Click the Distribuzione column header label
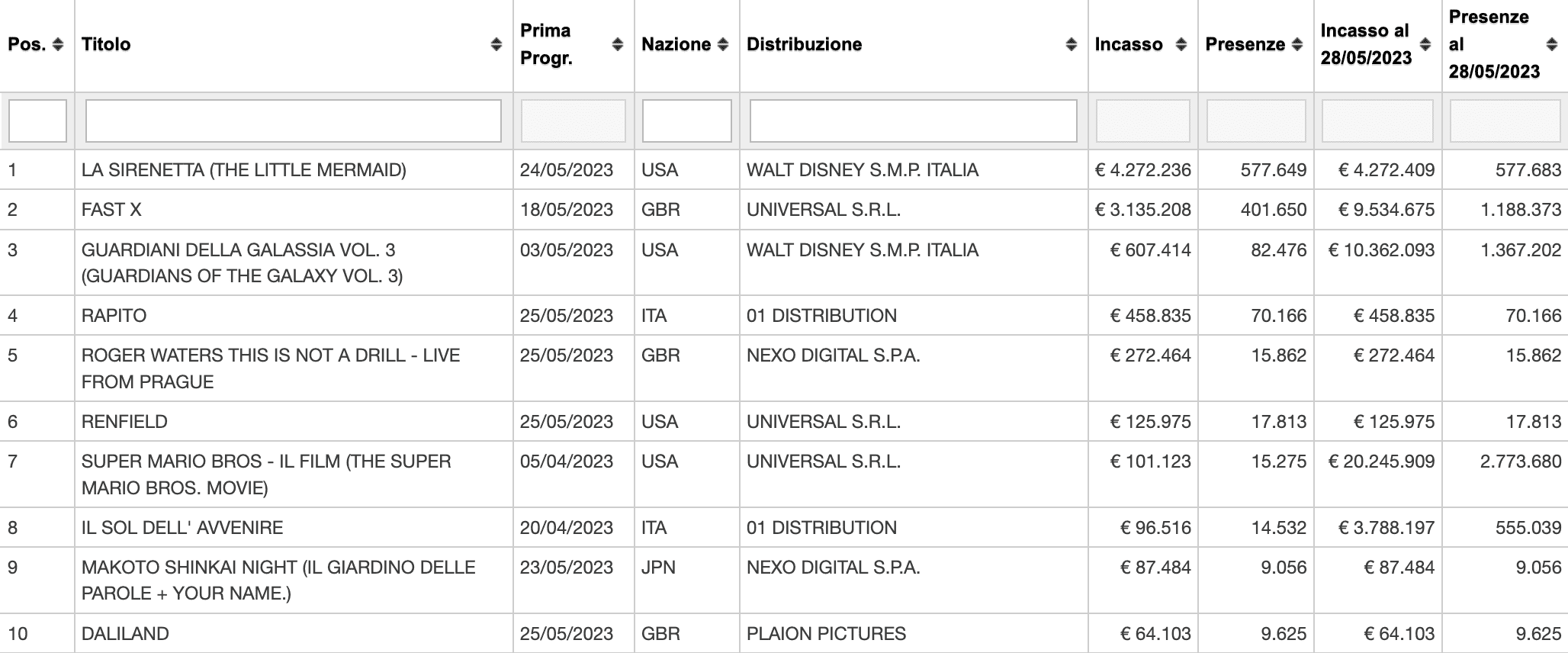 tap(805, 44)
